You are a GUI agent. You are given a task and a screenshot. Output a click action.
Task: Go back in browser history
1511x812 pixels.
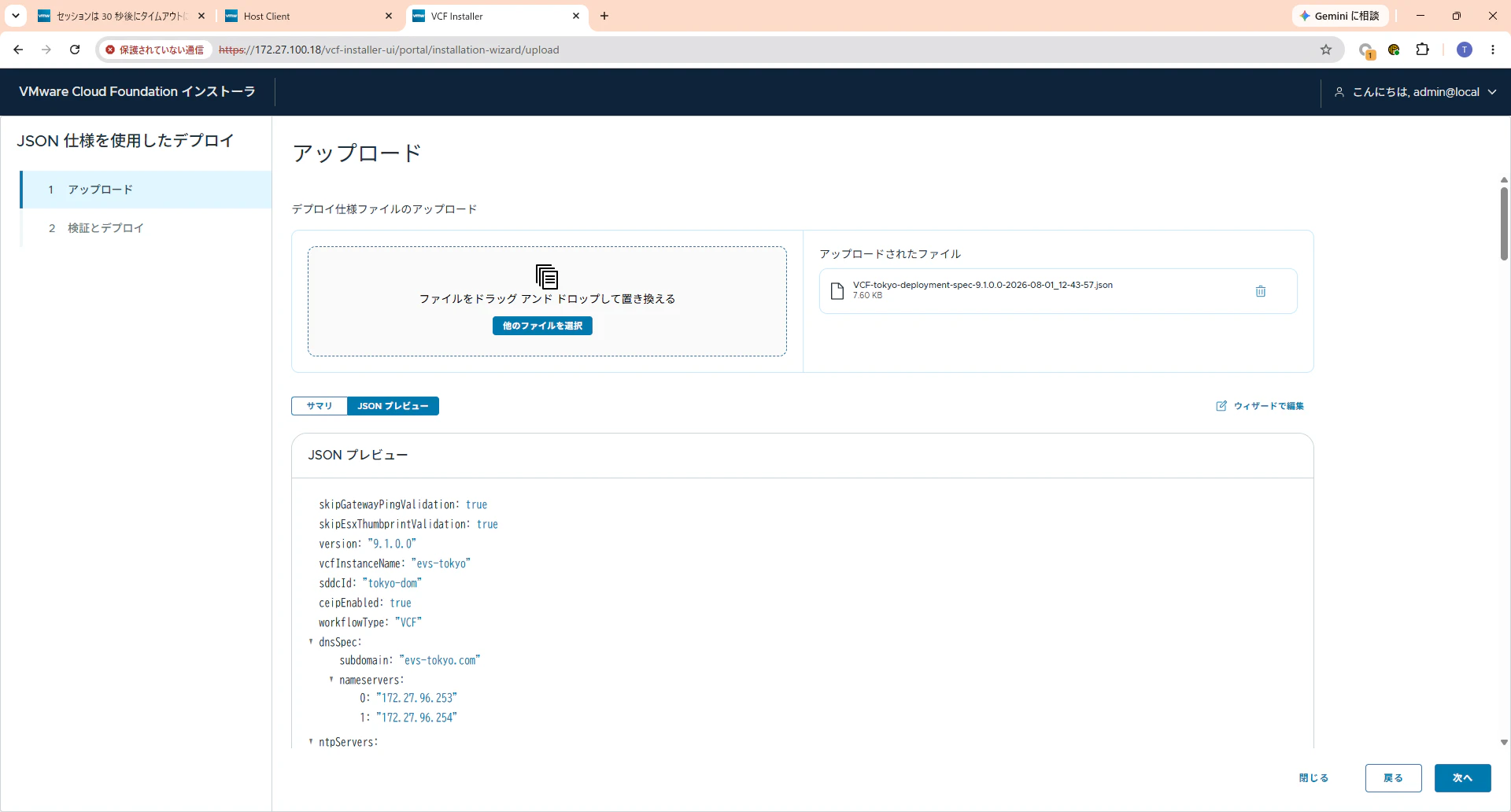[18, 50]
